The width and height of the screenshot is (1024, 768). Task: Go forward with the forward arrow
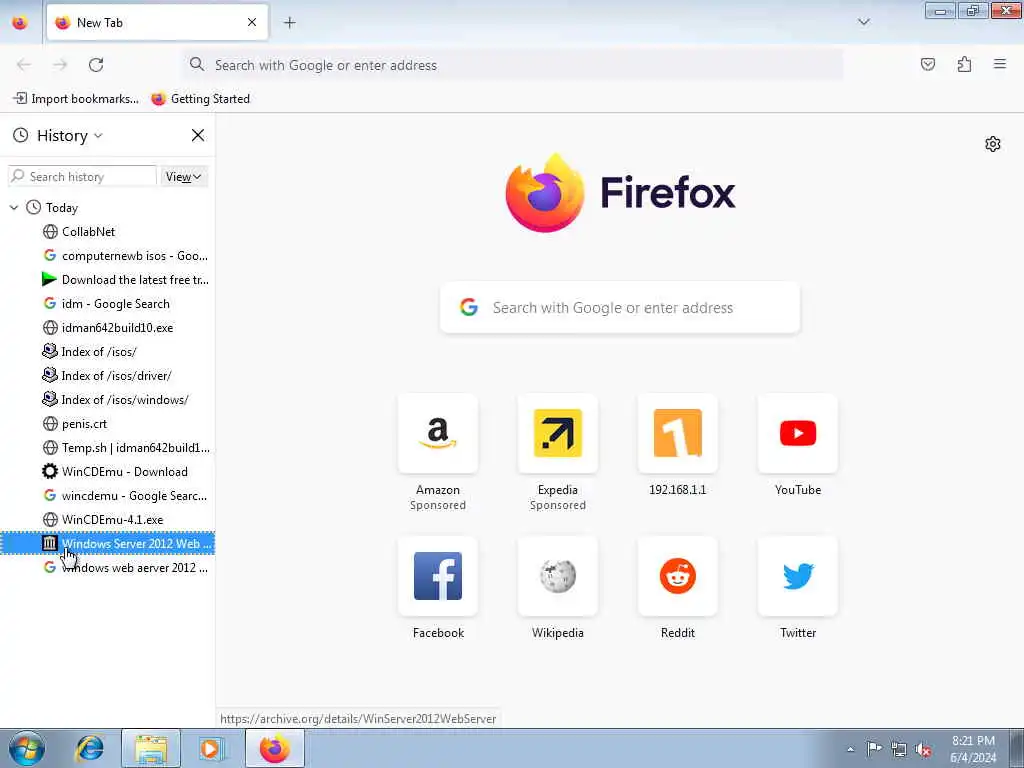60,65
